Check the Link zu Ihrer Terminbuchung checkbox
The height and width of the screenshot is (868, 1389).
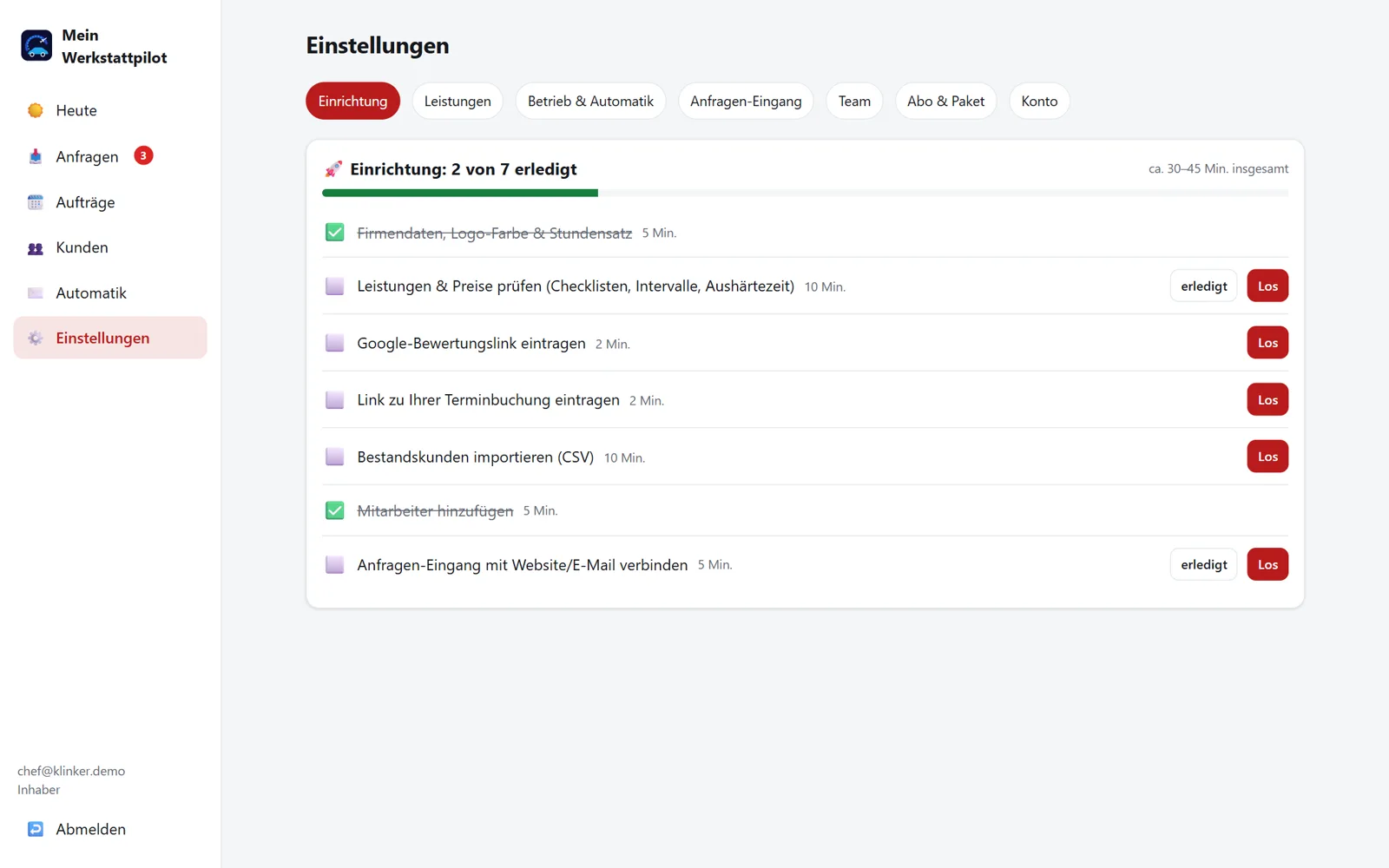point(334,400)
